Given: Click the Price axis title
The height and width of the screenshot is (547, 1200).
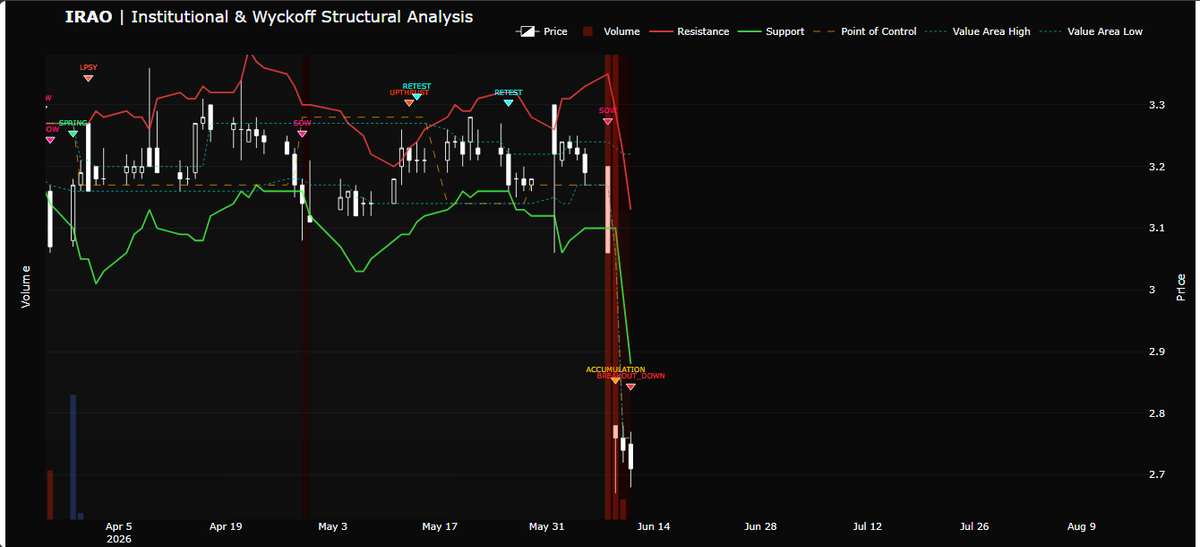Looking at the screenshot, I should [1181, 287].
